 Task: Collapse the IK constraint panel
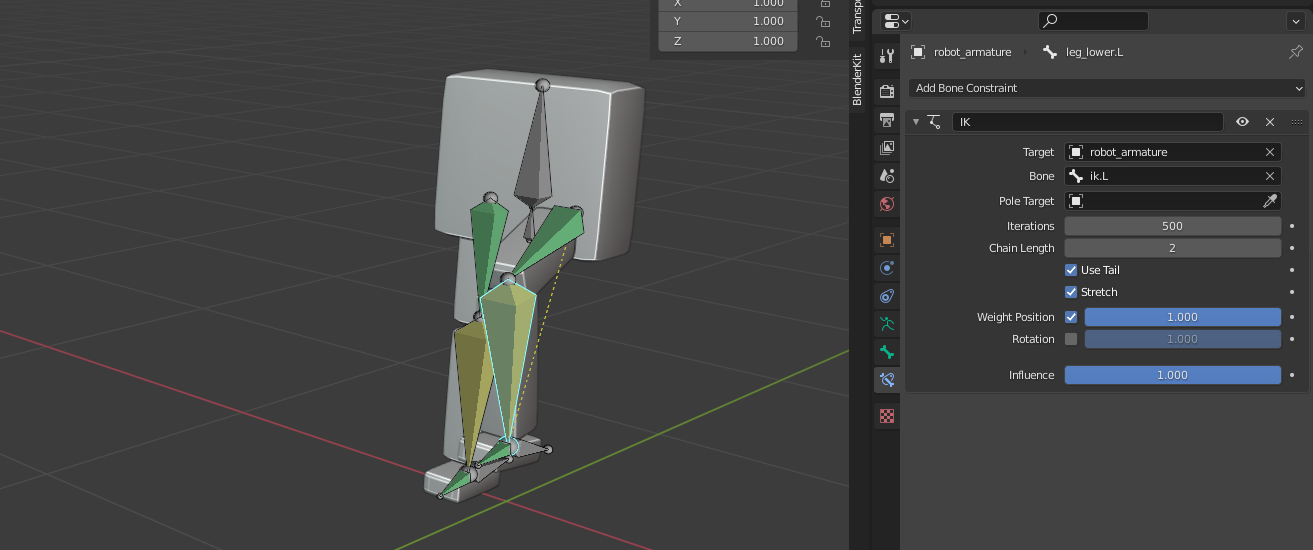click(x=916, y=122)
